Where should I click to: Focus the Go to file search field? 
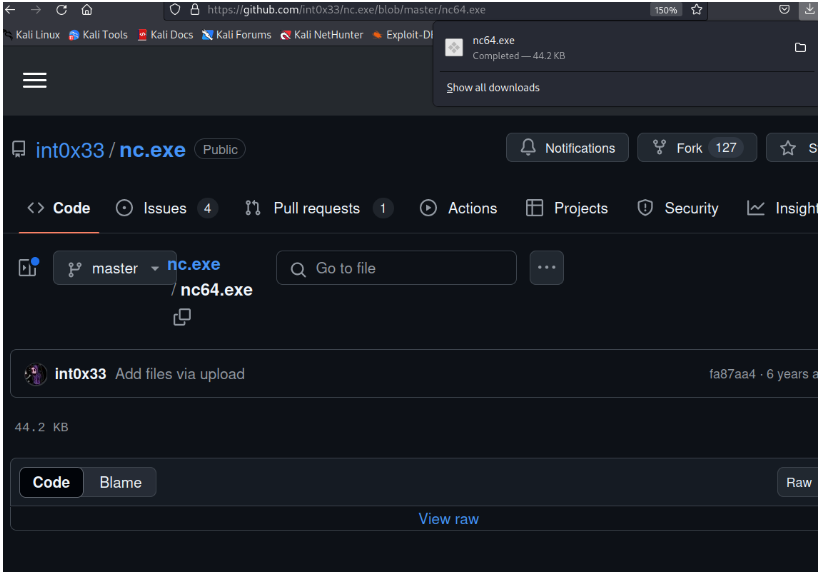[396, 268]
